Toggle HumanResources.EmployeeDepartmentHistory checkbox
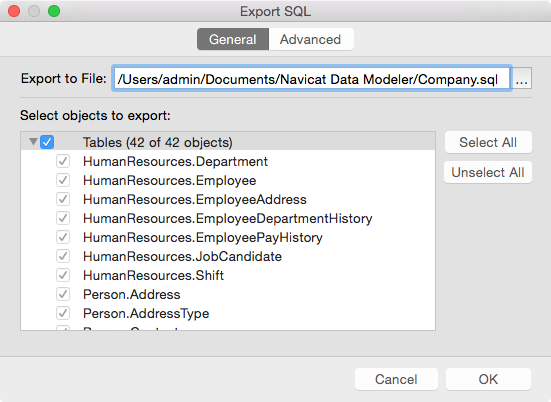Image resolution: width=551 pixels, height=402 pixels. coord(63,218)
